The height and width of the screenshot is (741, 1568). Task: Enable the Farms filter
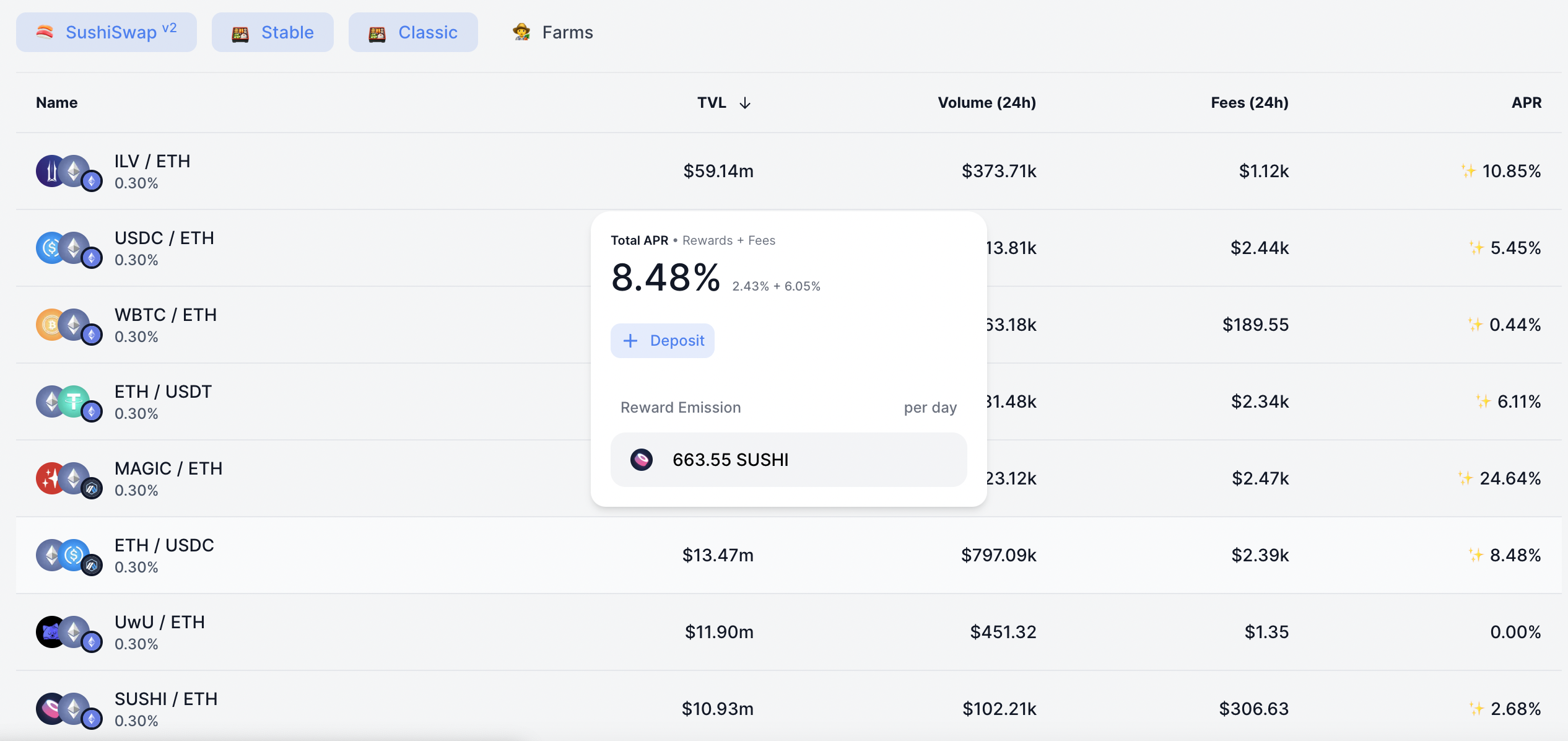click(553, 32)
